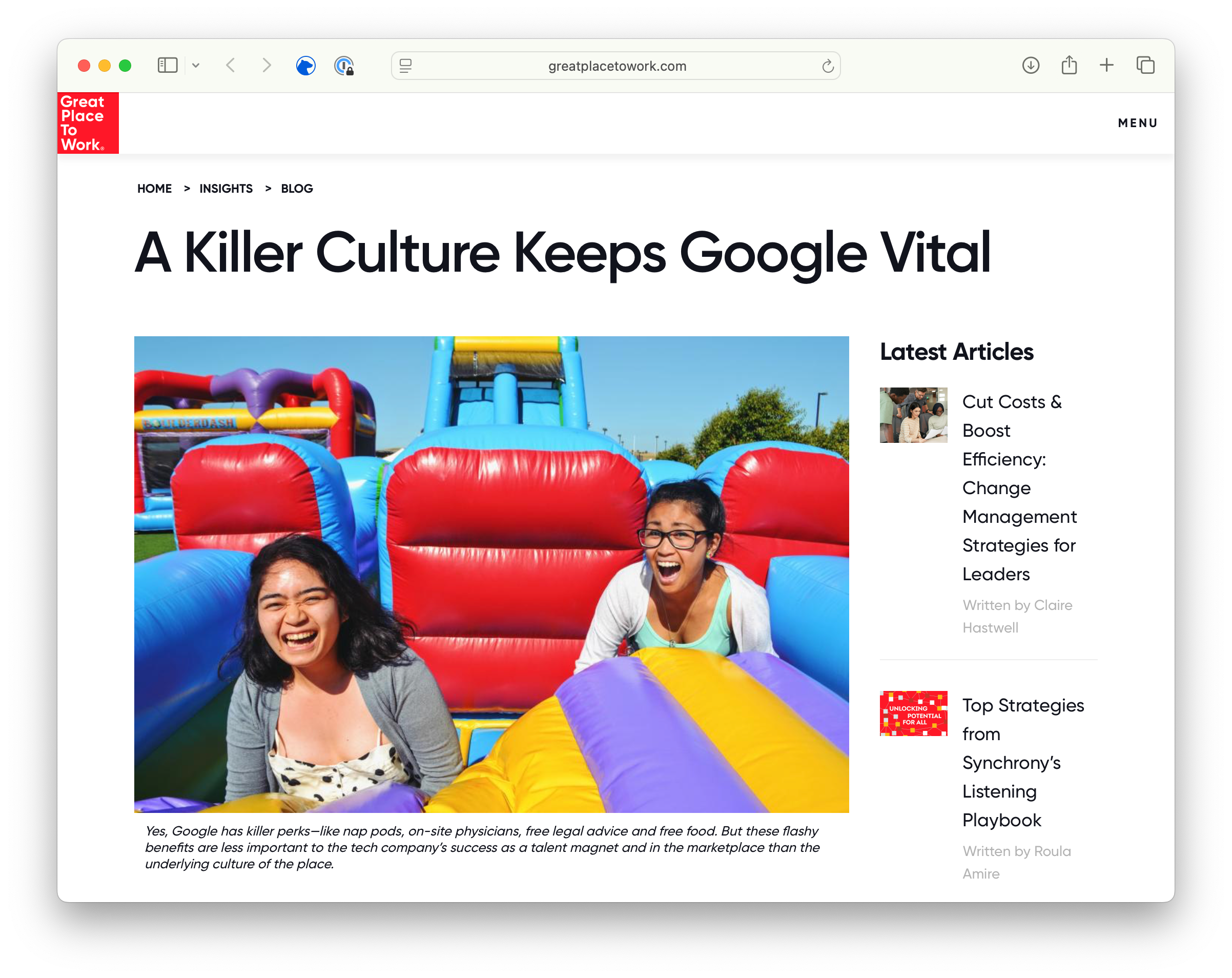Open the BLOG breadcrumb link

[297, 189]
